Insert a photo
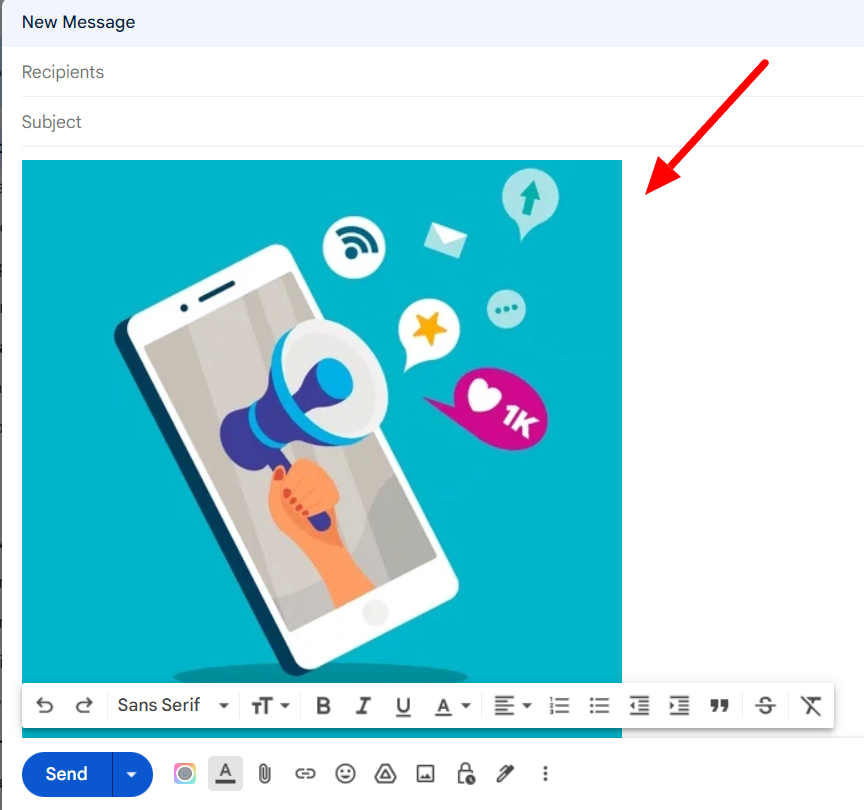 pyautogui.click(x=425, y=774)
